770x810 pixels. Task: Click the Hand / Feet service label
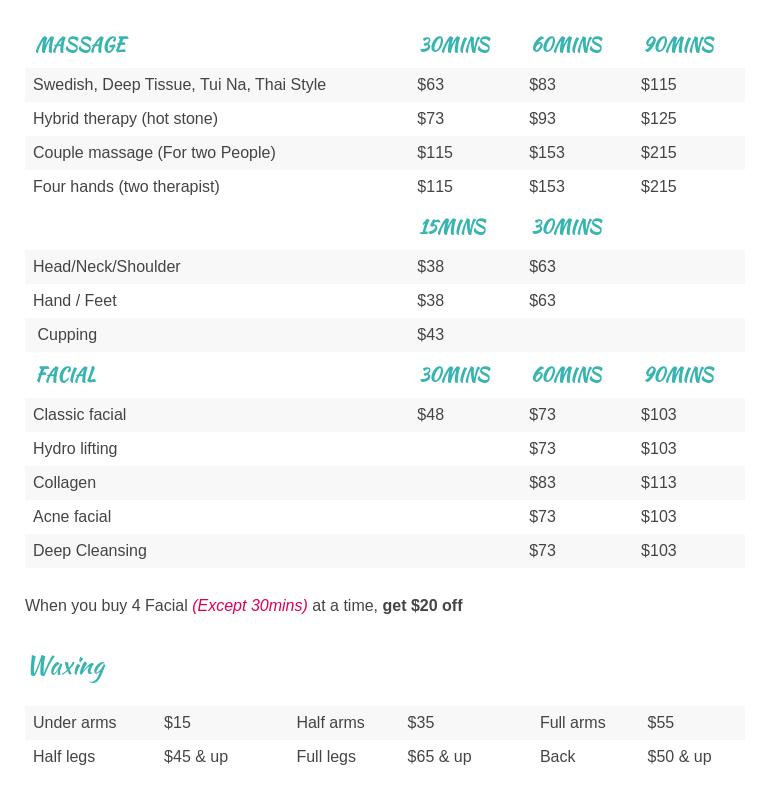coord(75,301)
